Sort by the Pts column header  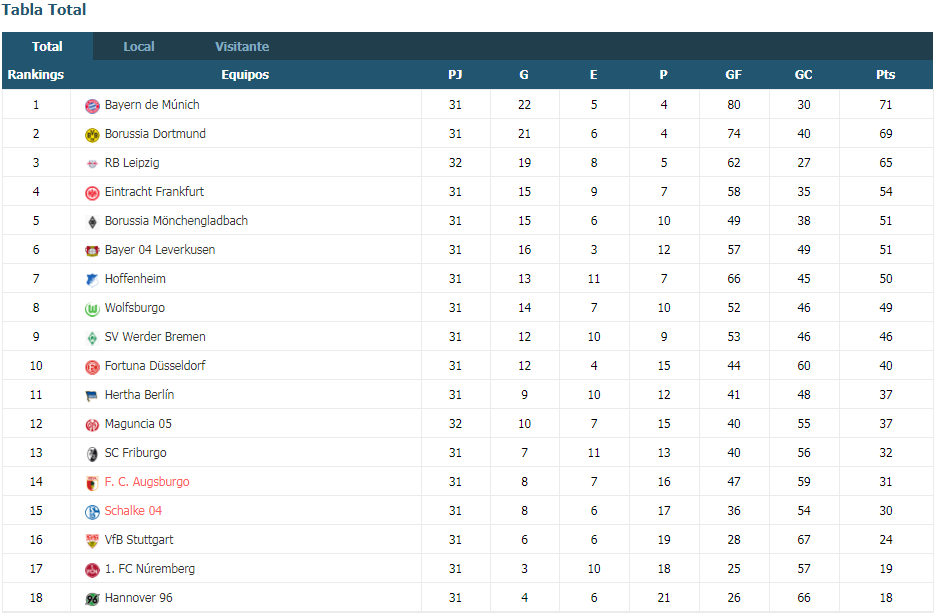[886, 75]
